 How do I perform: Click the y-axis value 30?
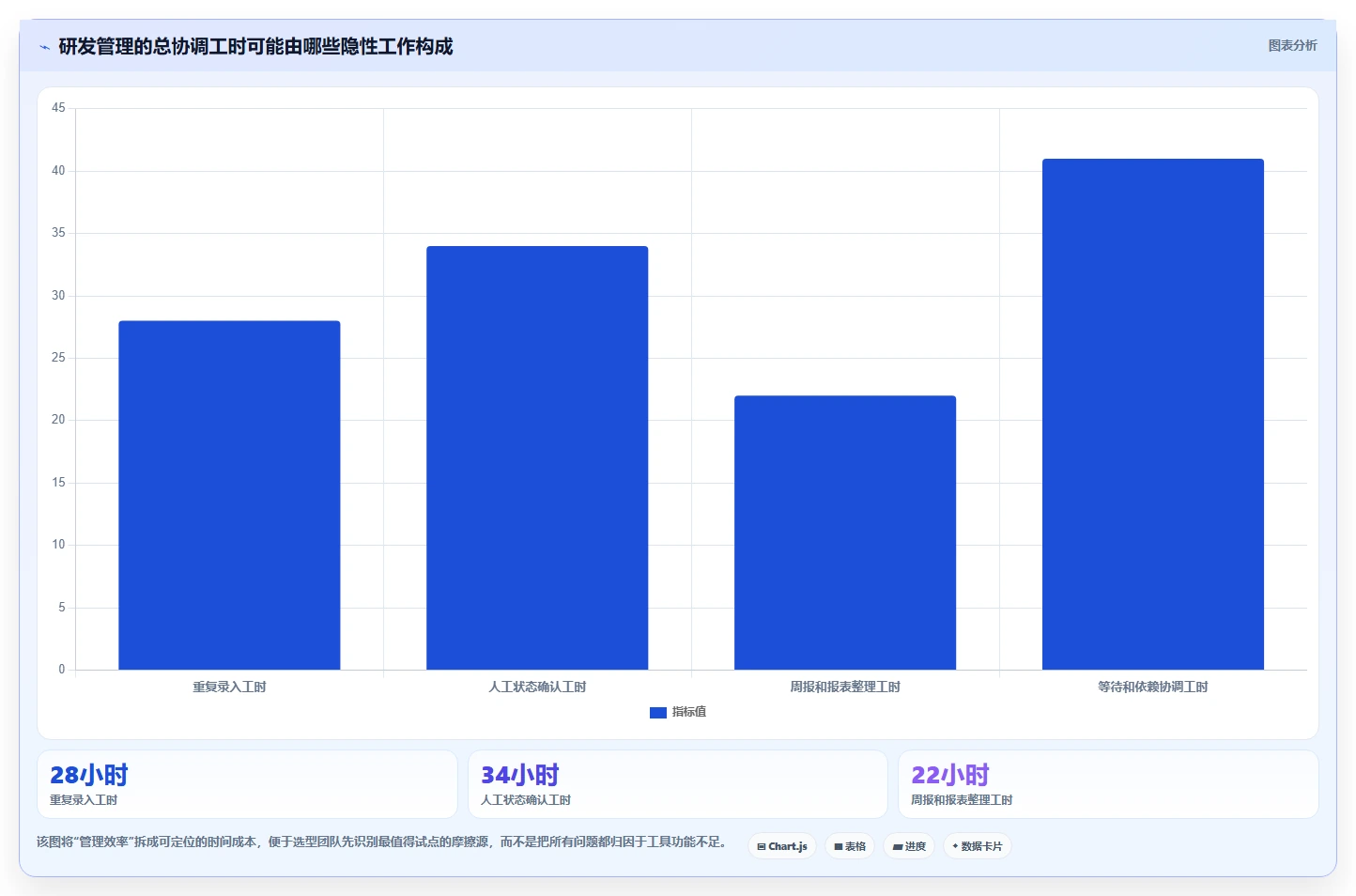(x=58, y=296)
